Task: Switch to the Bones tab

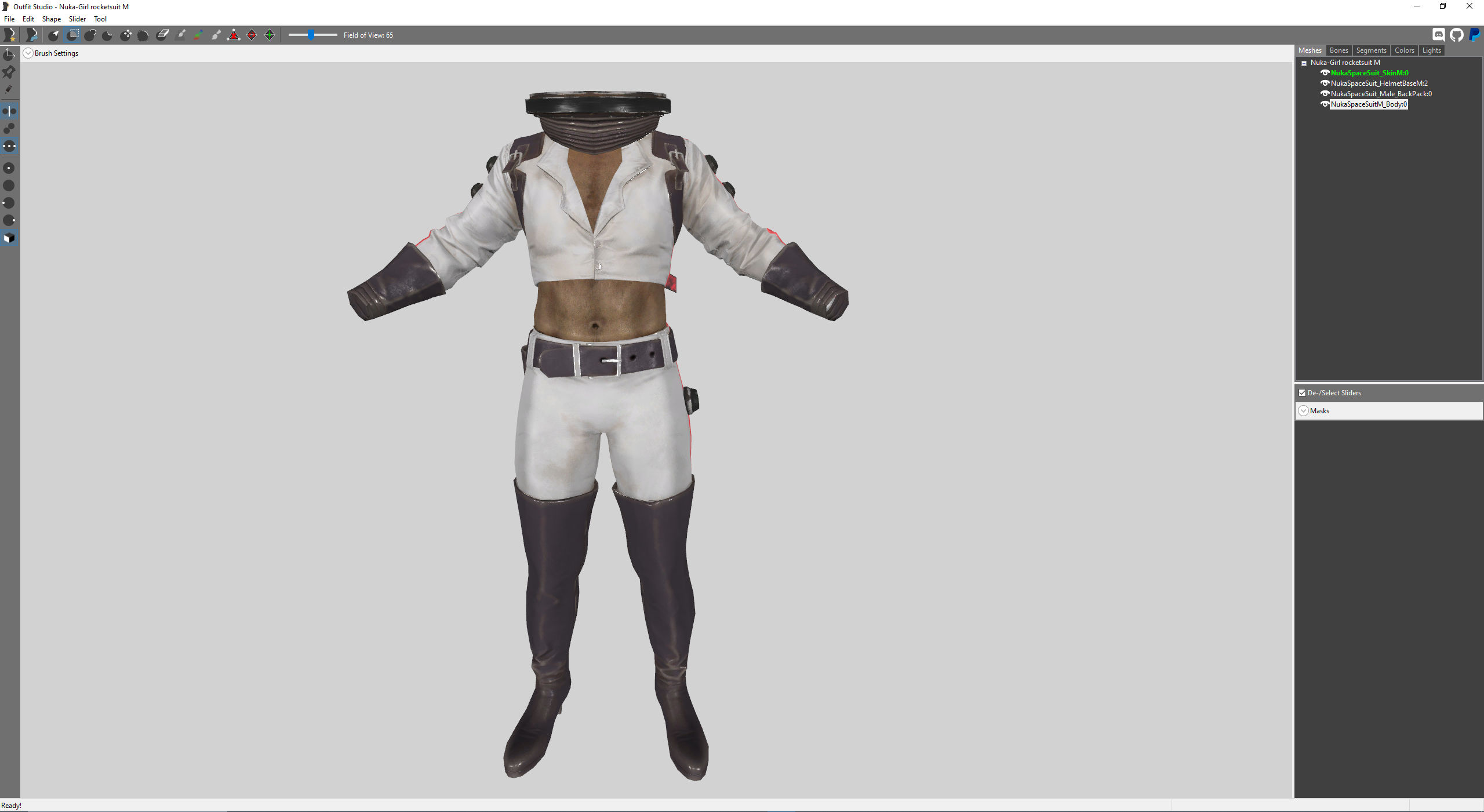Action: pyautogui.click(x=1338, y=50)
